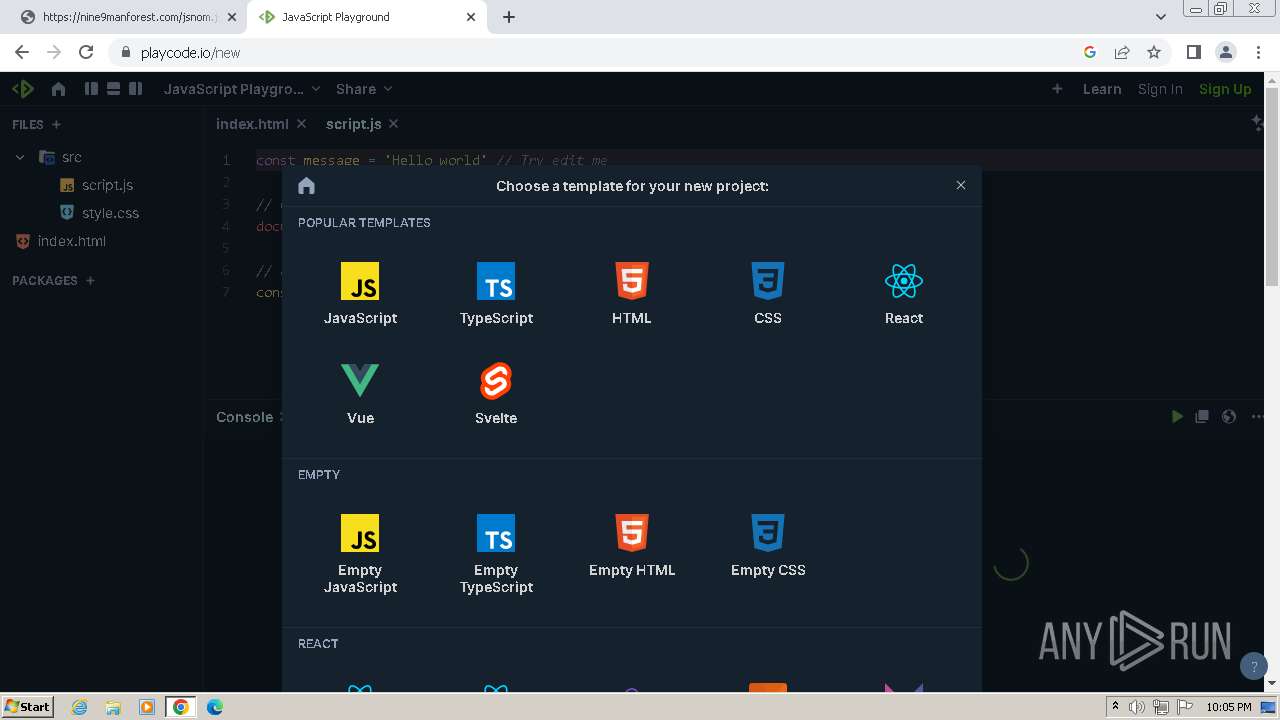The width and height of the screenshot is (1280, 720).
Task: Open a new browser tab
Action: (x=509, y=17)
